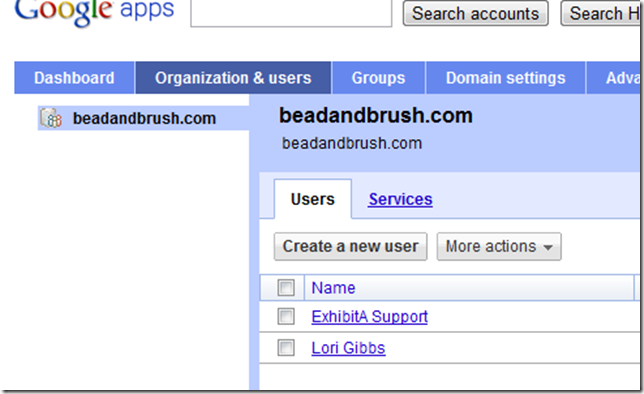Click Create a new user button
Image resolution: width=644 pixels, height=394 pixels.
point(350,247)
